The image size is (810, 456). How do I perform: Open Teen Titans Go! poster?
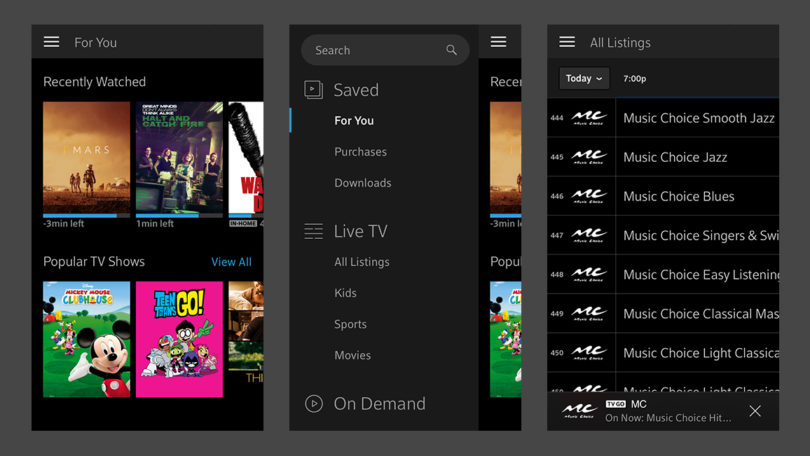[179, 339]
